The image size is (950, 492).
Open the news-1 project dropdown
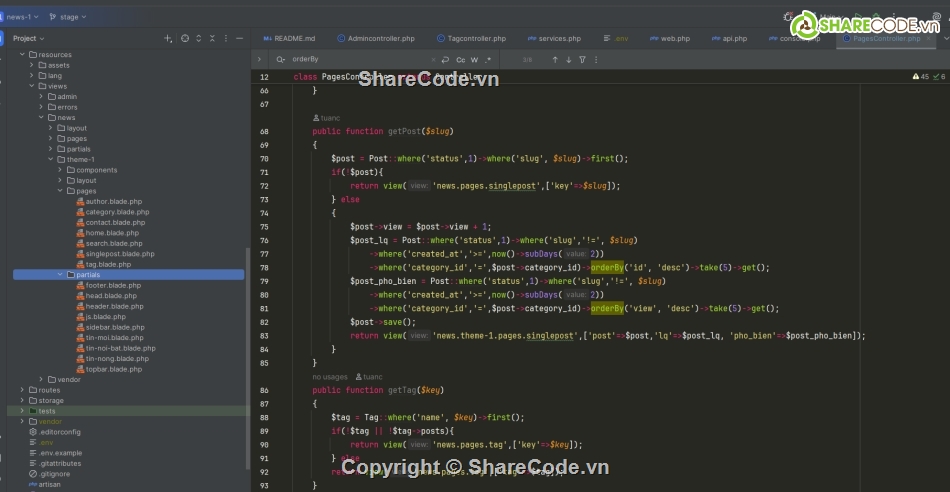(x=21, y=17)
